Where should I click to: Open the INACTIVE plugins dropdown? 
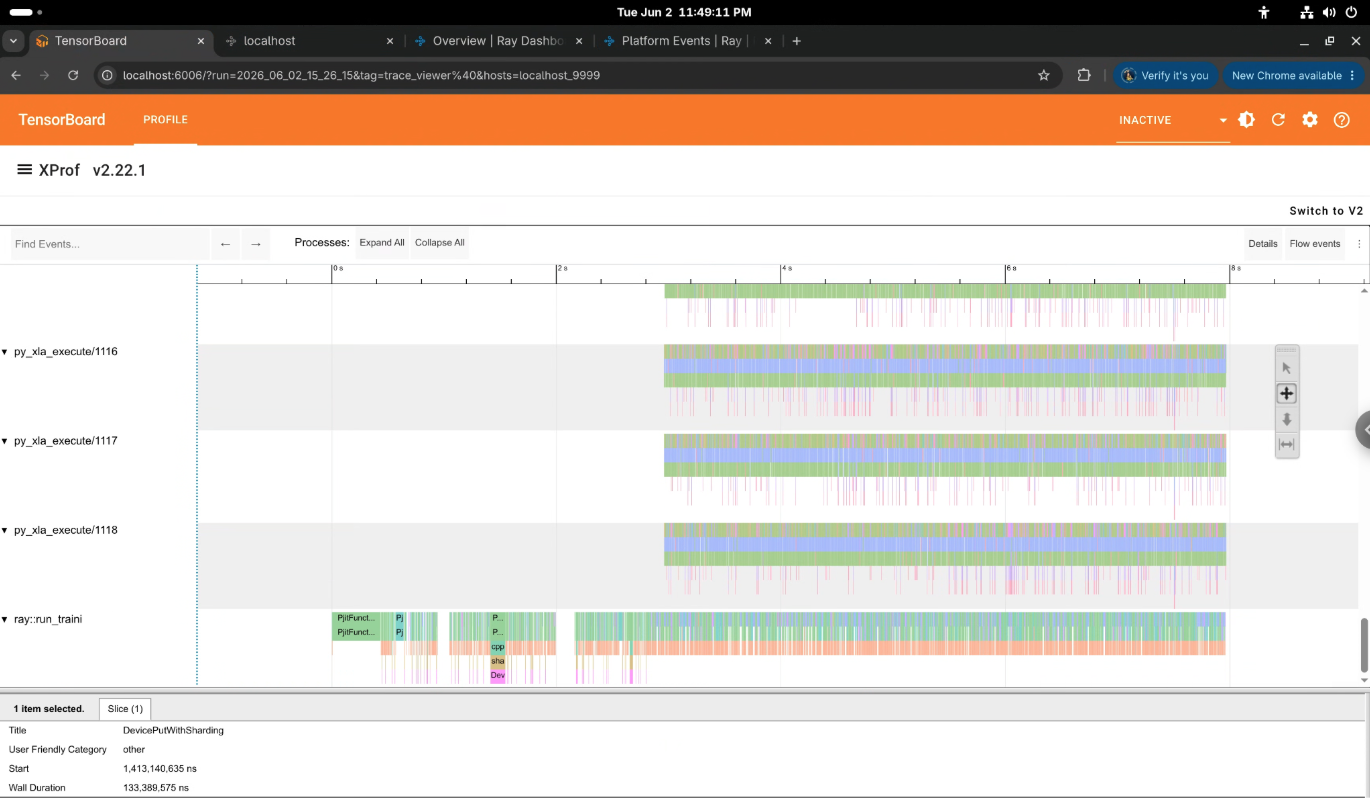1173,120
